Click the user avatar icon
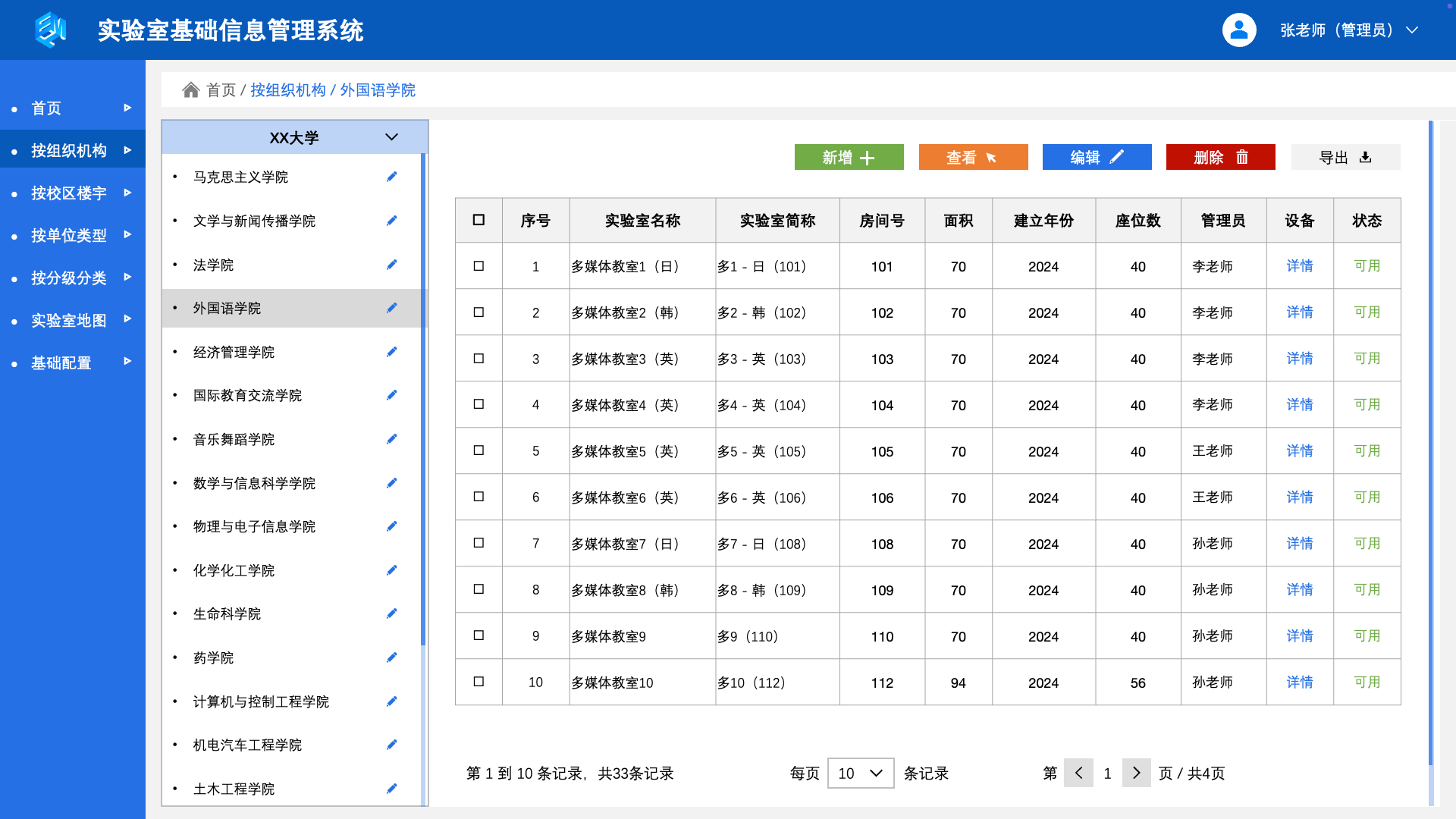Viewport: 1456px width, 819px height. pos(1238,30)
